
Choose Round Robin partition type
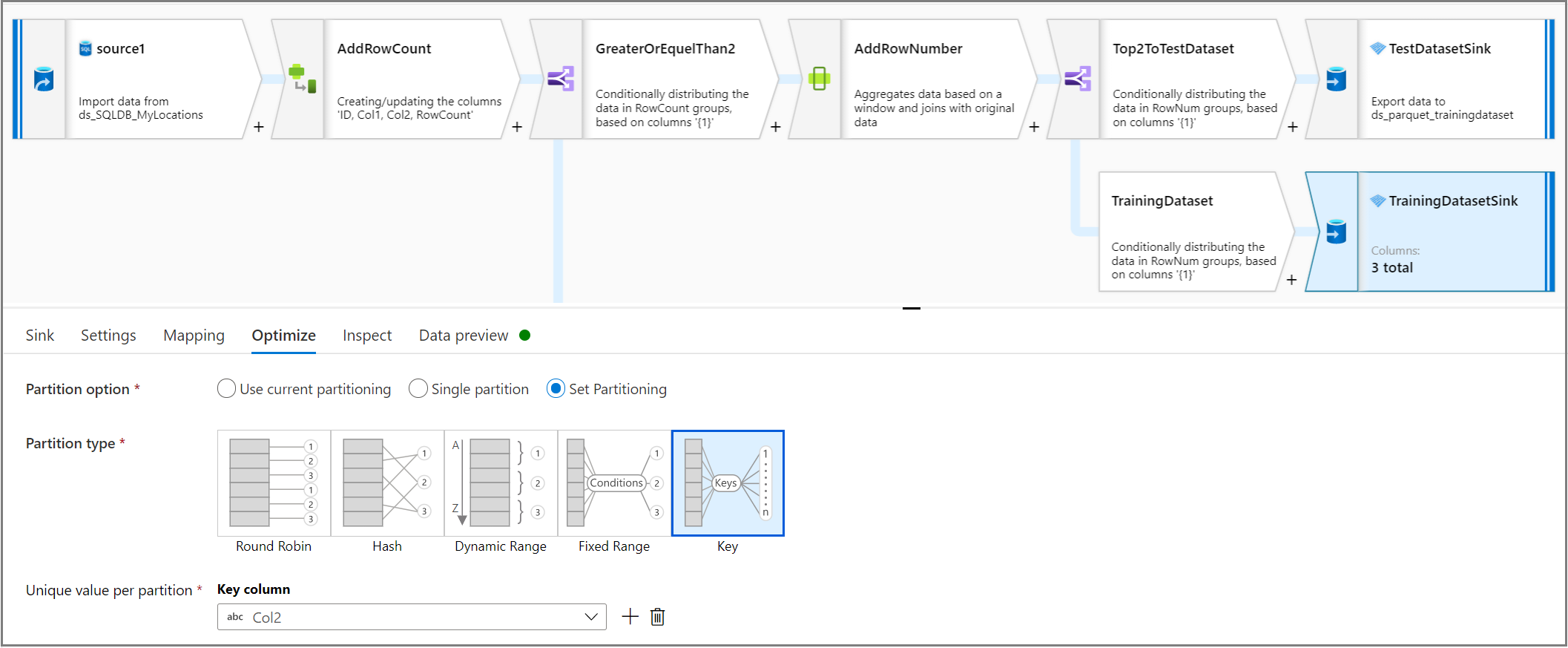[274, 483]
